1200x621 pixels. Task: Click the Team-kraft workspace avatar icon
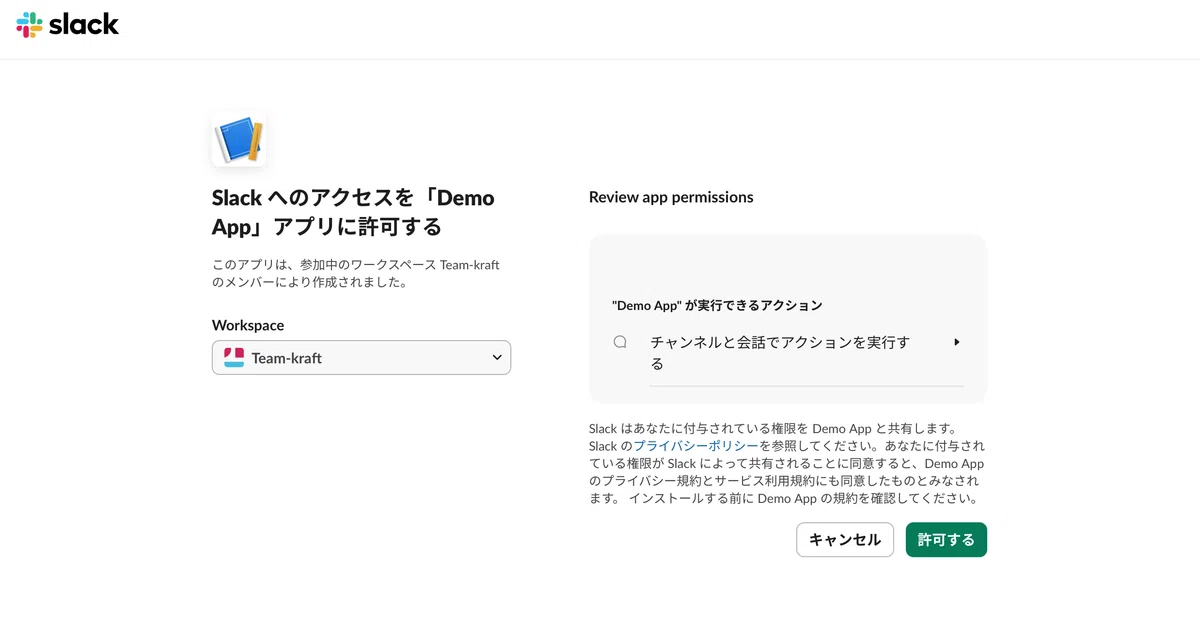point(234,358)
